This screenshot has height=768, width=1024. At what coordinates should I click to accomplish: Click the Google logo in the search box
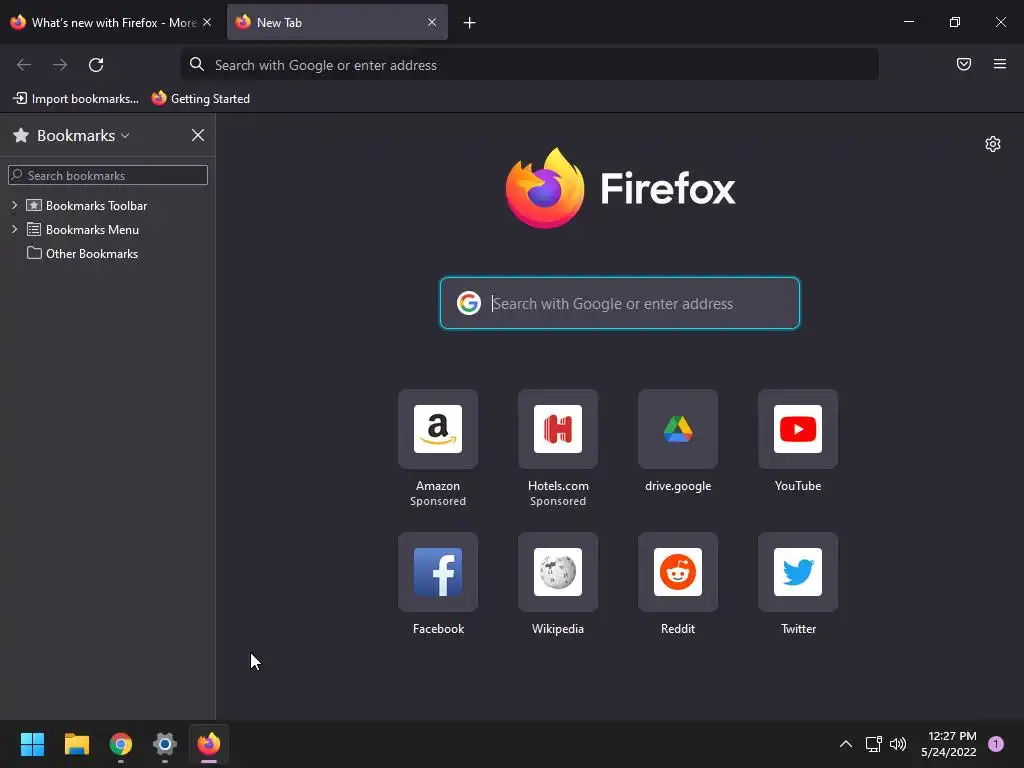coord(469,303)
